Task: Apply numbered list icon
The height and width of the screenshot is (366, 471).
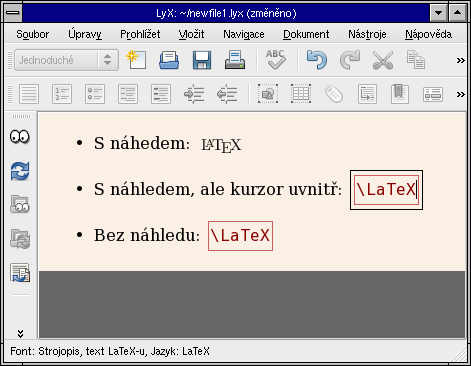Action: (62, 94)
